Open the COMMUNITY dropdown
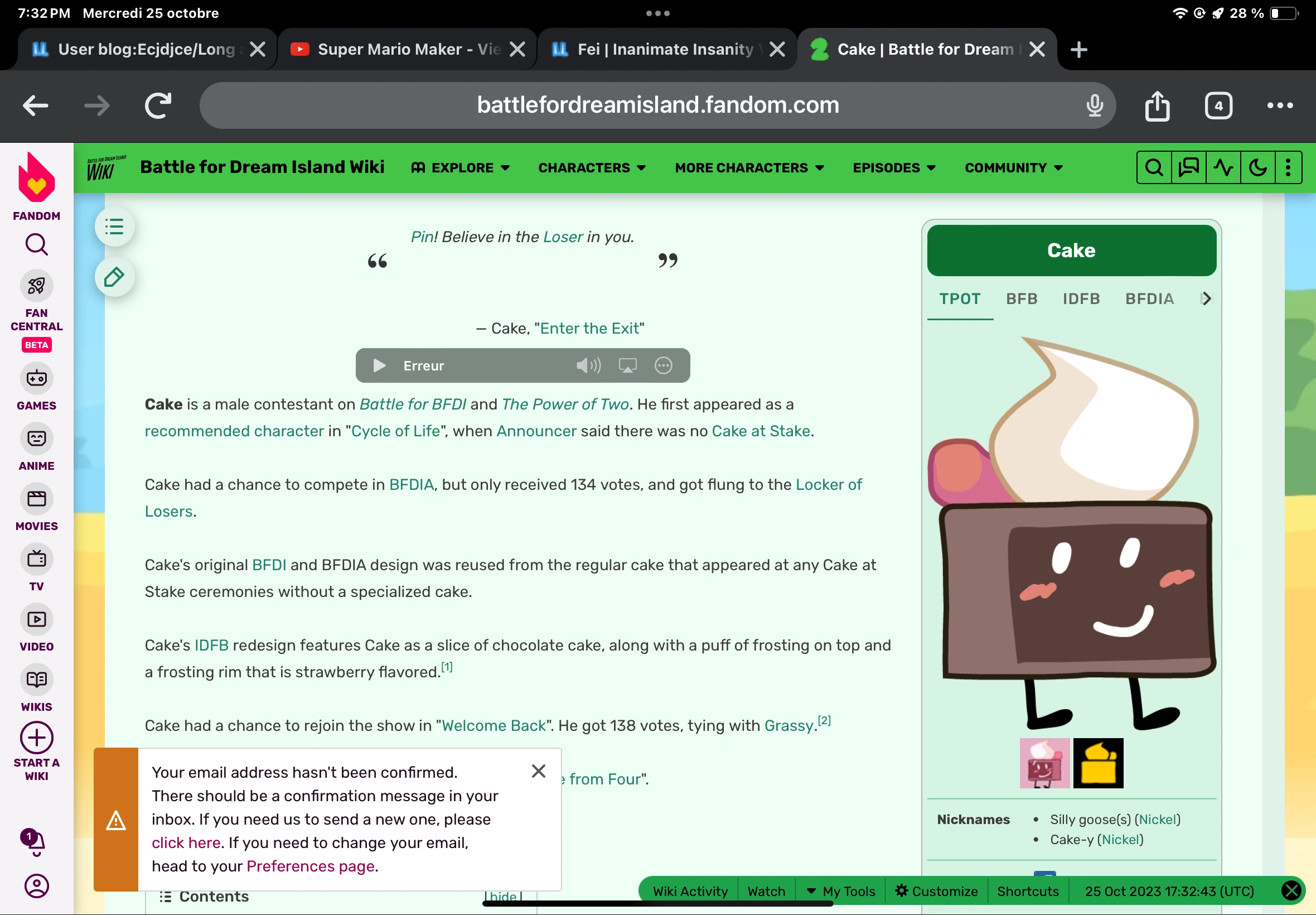The image size is (1316, 915). pos(1012,167)
